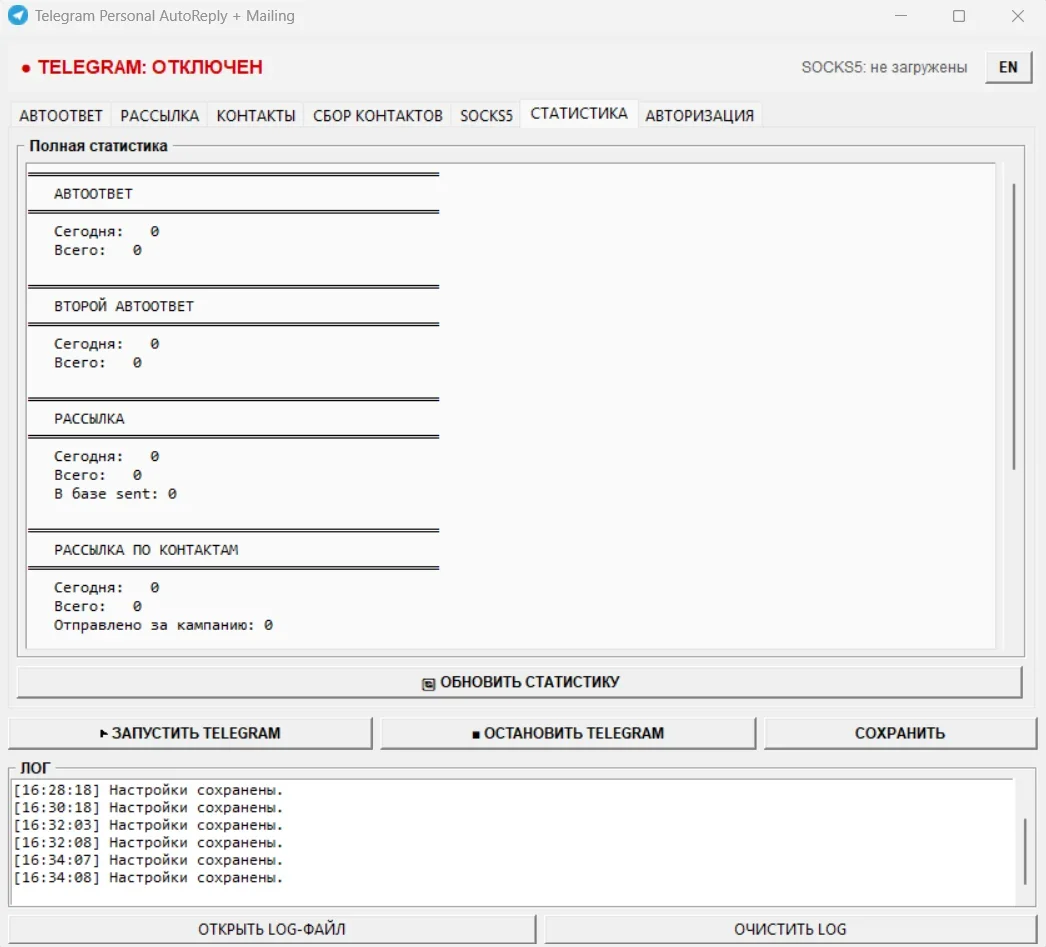Click the log entry at 16:32:03
Image resolution: width=1046 pixels, height=947 pixels.
pyautogui.click(x=148, y=825)
